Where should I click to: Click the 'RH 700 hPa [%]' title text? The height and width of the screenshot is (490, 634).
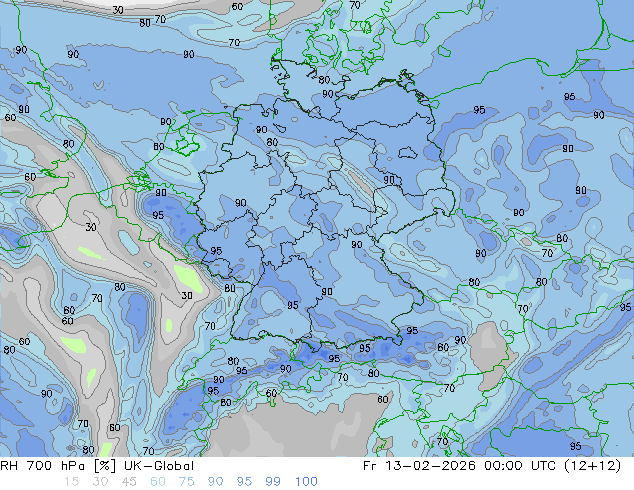pyautogui.click(x=58, y=466)
